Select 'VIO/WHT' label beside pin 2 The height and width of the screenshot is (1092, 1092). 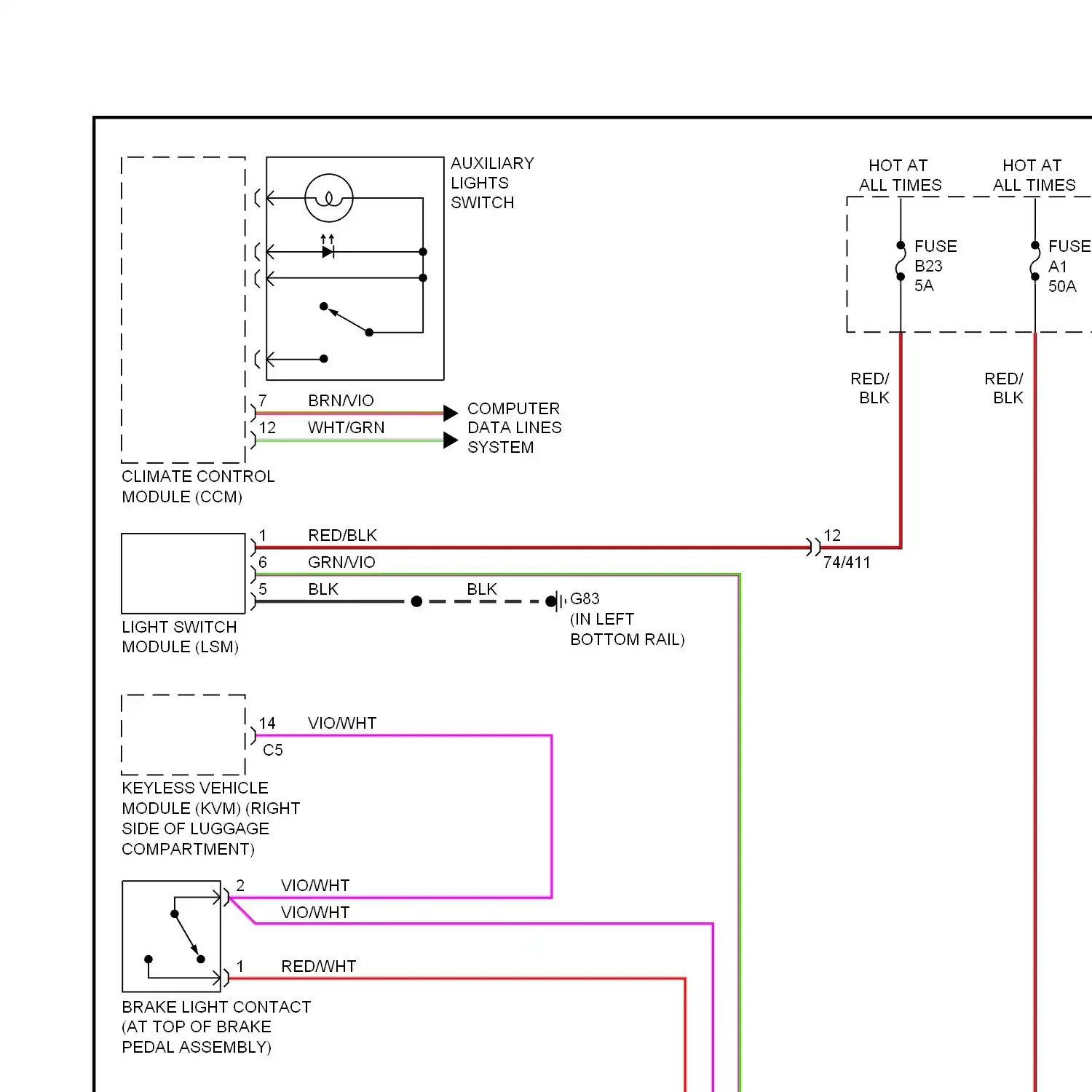point(315,885)
